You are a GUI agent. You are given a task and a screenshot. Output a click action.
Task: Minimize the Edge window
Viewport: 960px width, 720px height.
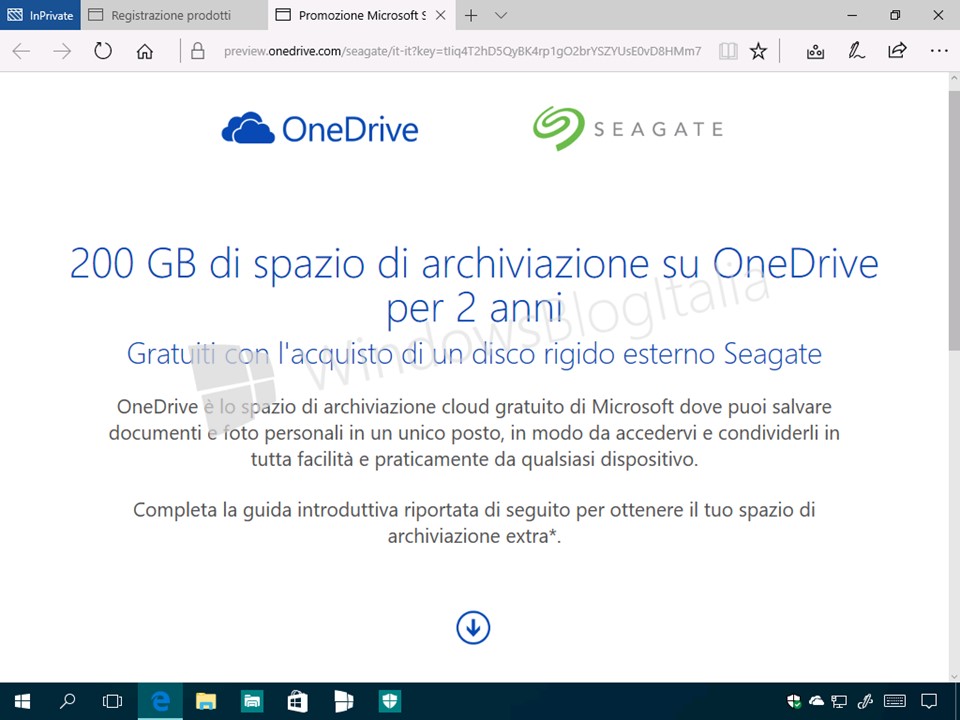[852, 15]
